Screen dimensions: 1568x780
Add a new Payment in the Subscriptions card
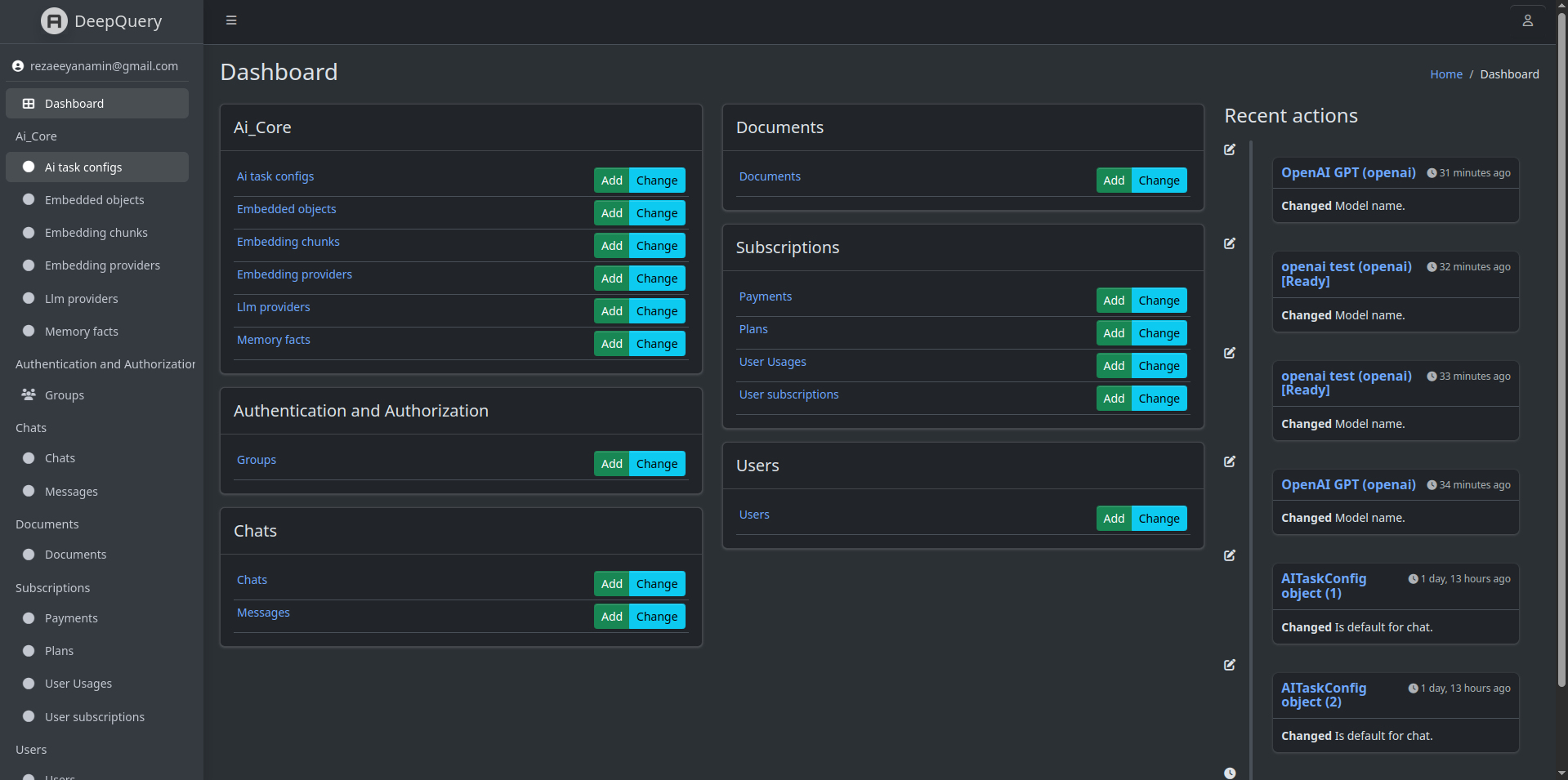click(1114, 301)
